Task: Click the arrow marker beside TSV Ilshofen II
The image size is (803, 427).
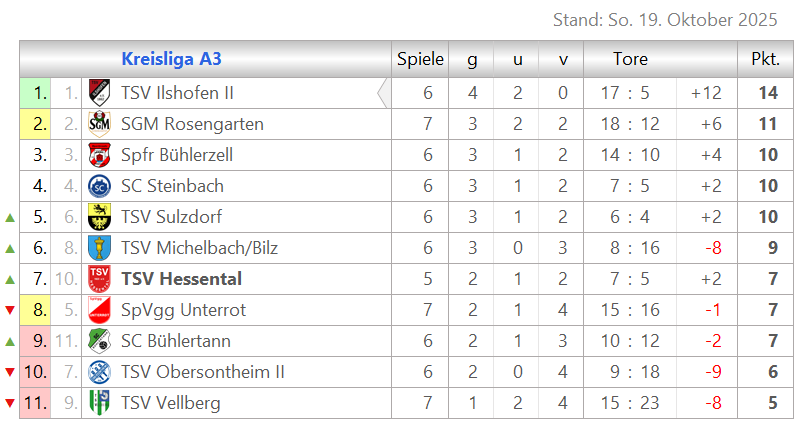Action: click(382, 93)
